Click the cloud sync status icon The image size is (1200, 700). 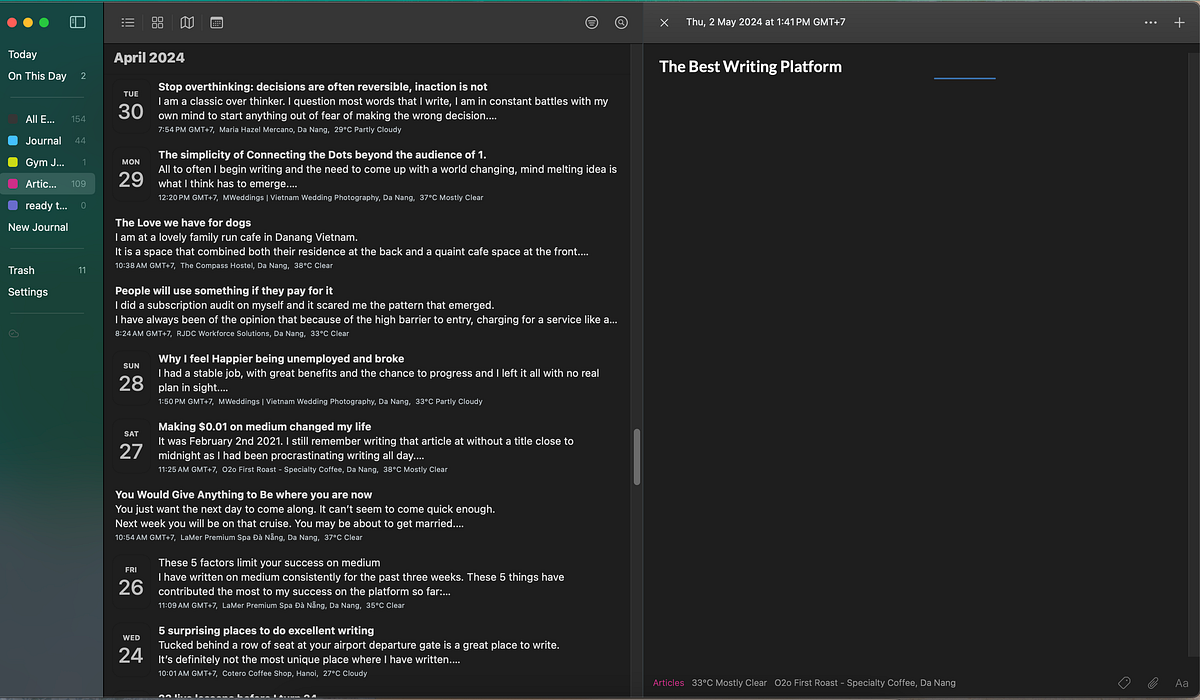click(x=14, y=333)
